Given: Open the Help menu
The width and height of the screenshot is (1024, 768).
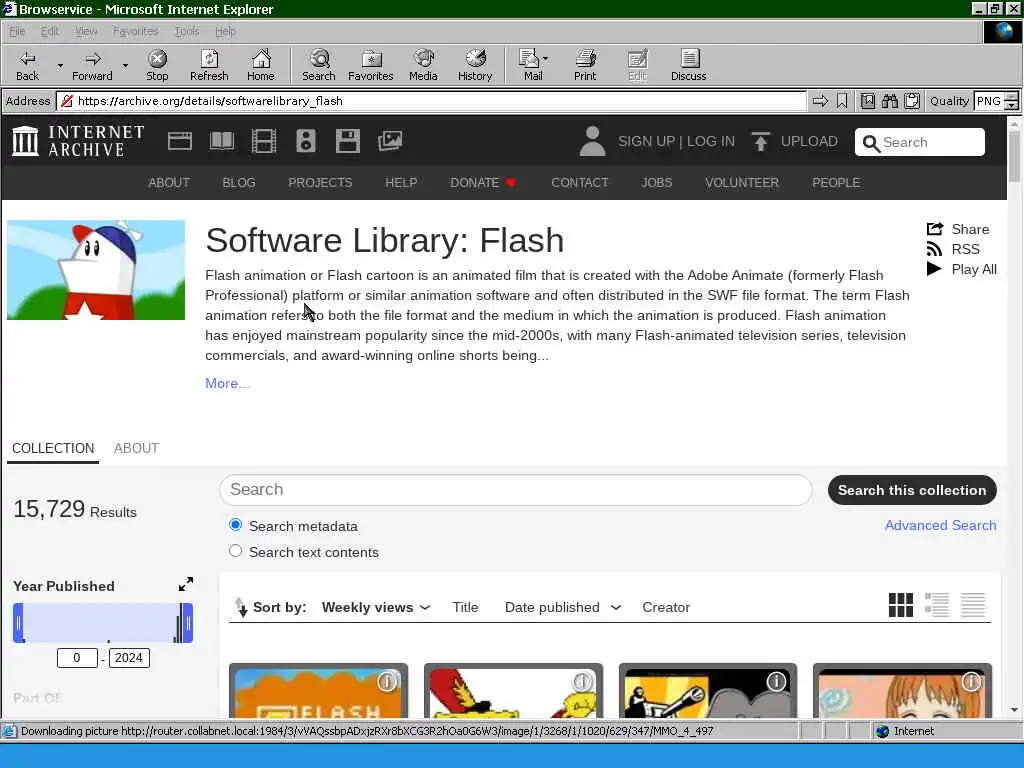Looking at the screenshot, I should coord(225,31).
